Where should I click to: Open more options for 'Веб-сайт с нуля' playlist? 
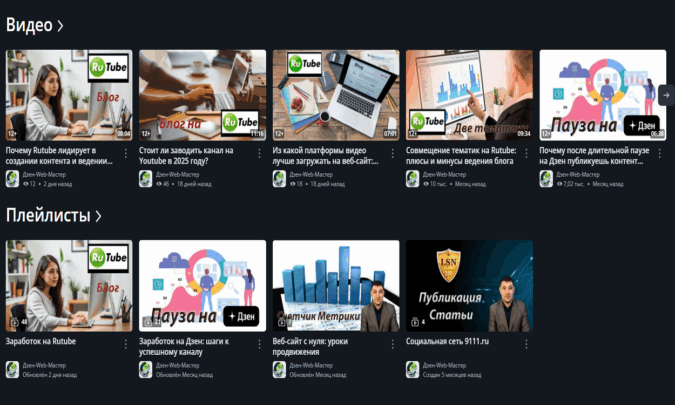(x=393, y=344)
